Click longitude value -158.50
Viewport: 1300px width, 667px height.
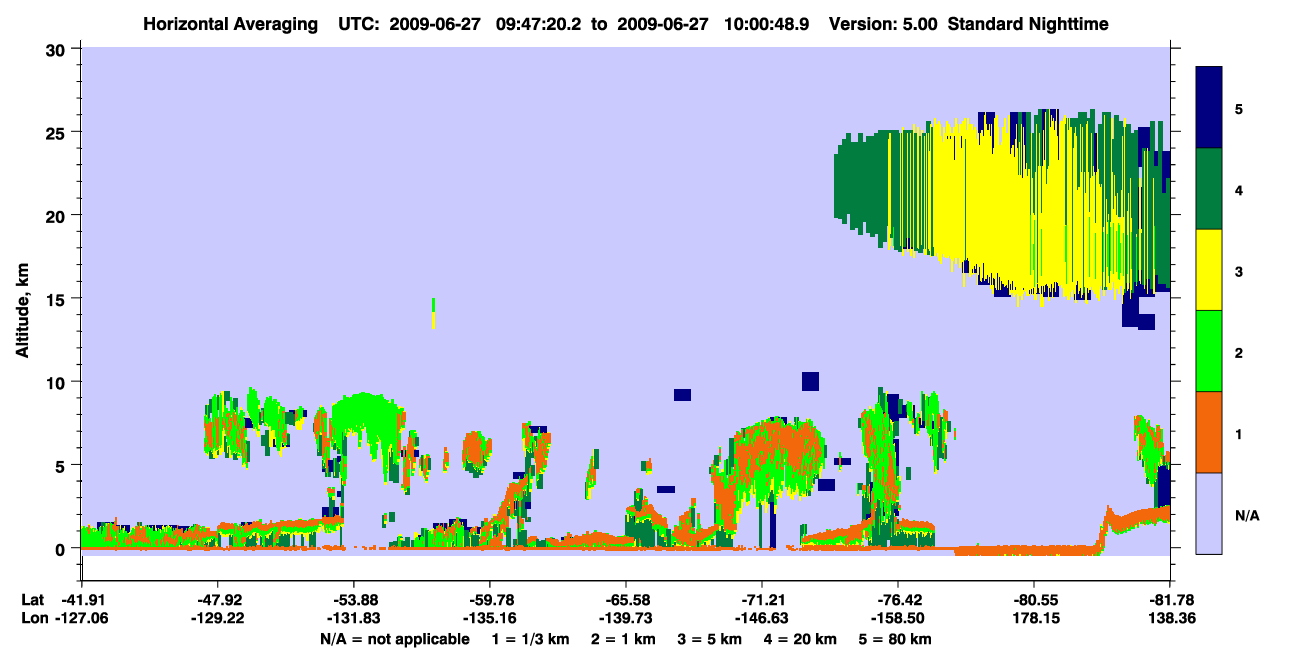coord(898,618)
